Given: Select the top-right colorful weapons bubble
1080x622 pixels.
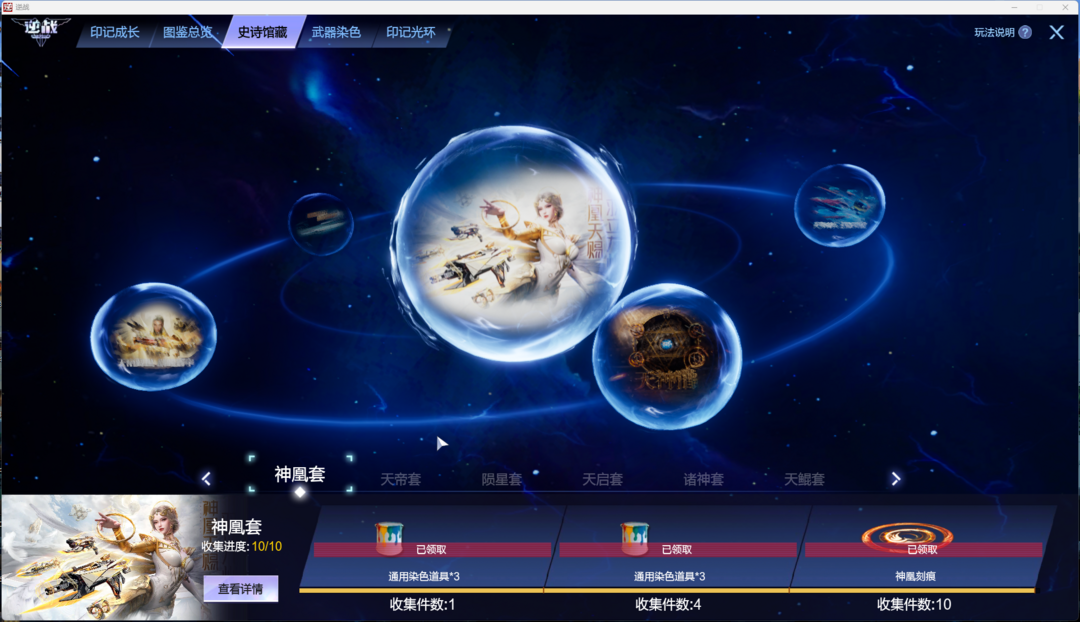Looking at the screenshot, I should [840, 205].
